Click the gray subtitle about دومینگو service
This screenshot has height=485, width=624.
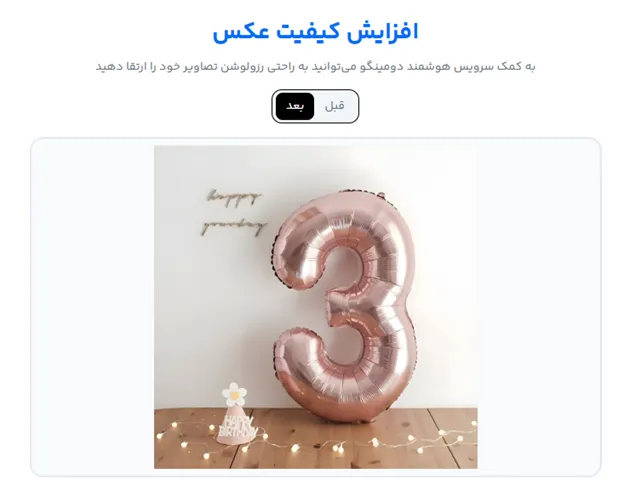click(316, 66)
